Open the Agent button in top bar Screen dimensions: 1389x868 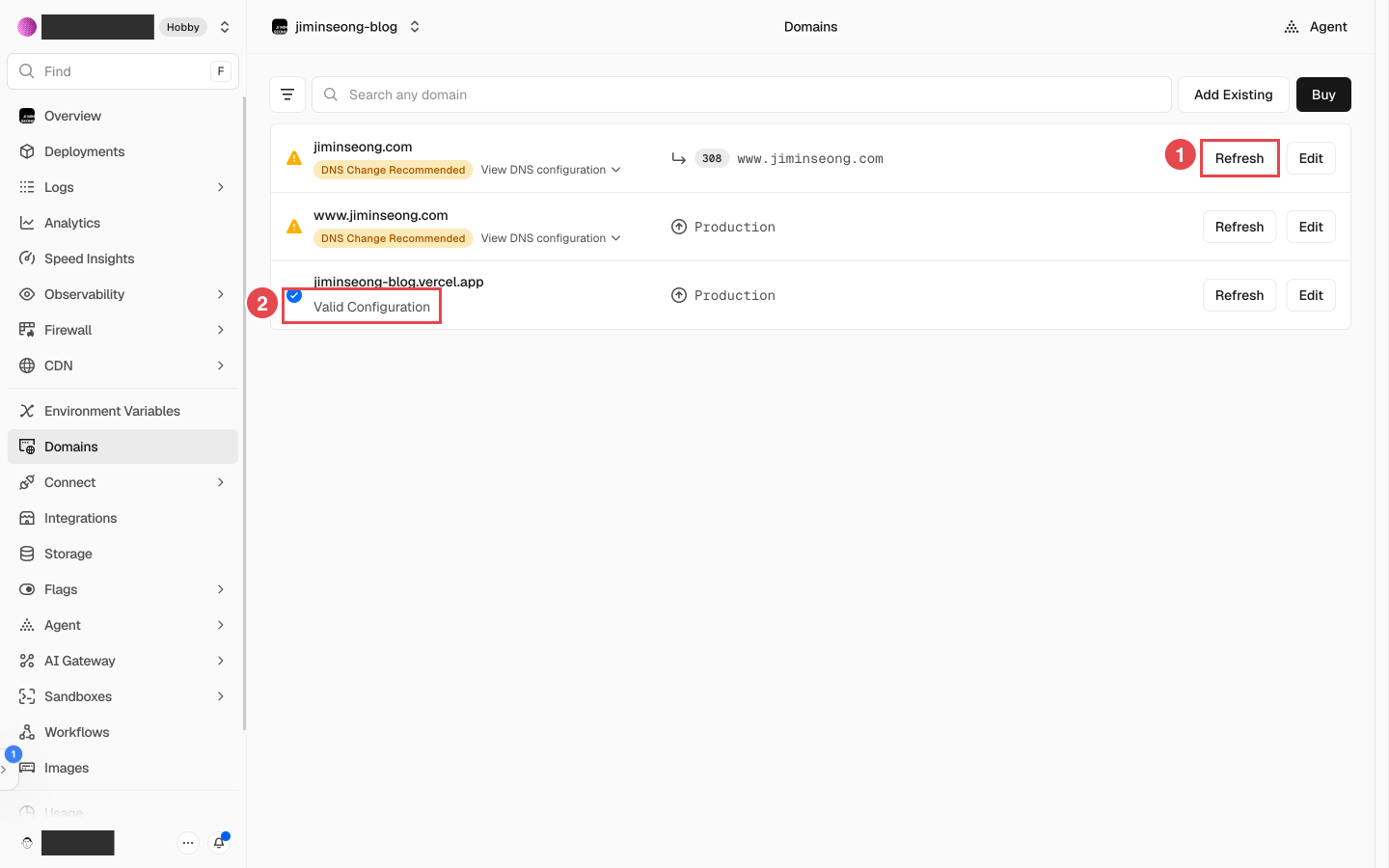tap(1316, 27)
